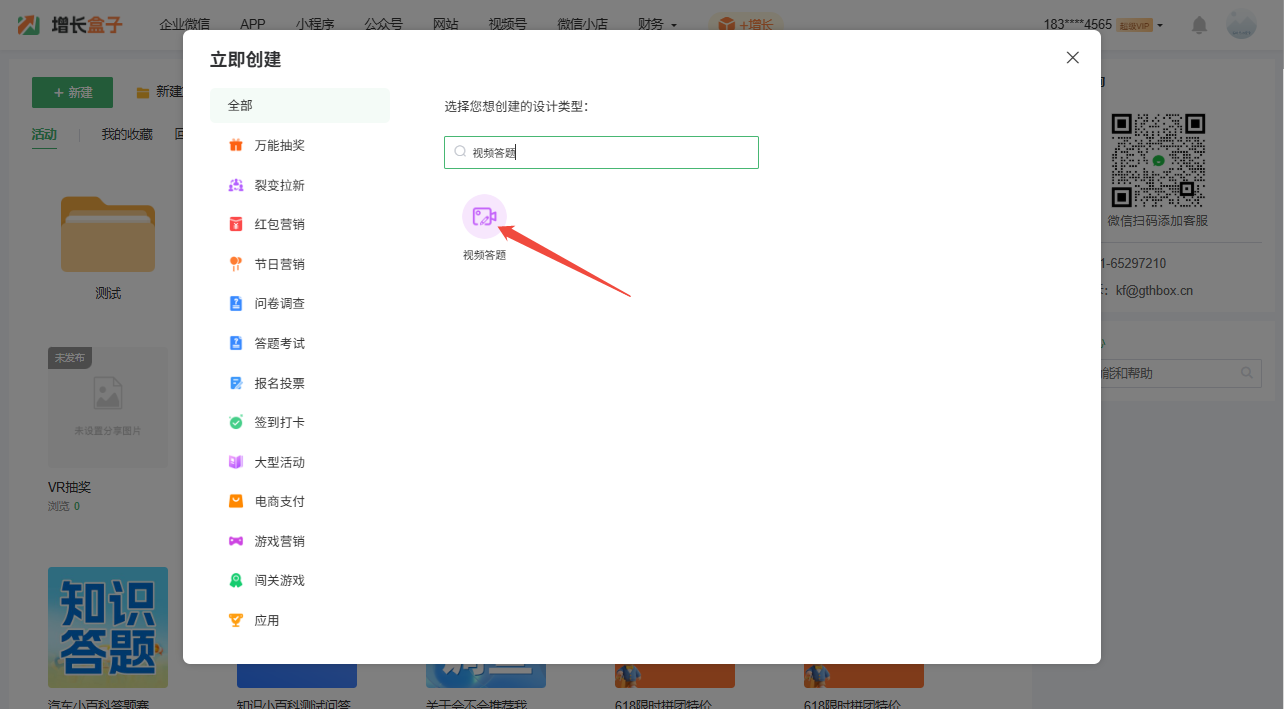Image resolution: width=1284 pixels, height=709 pixels.
Task: Open account dropdown next to 超级VIP
Action: point(1160,25)
